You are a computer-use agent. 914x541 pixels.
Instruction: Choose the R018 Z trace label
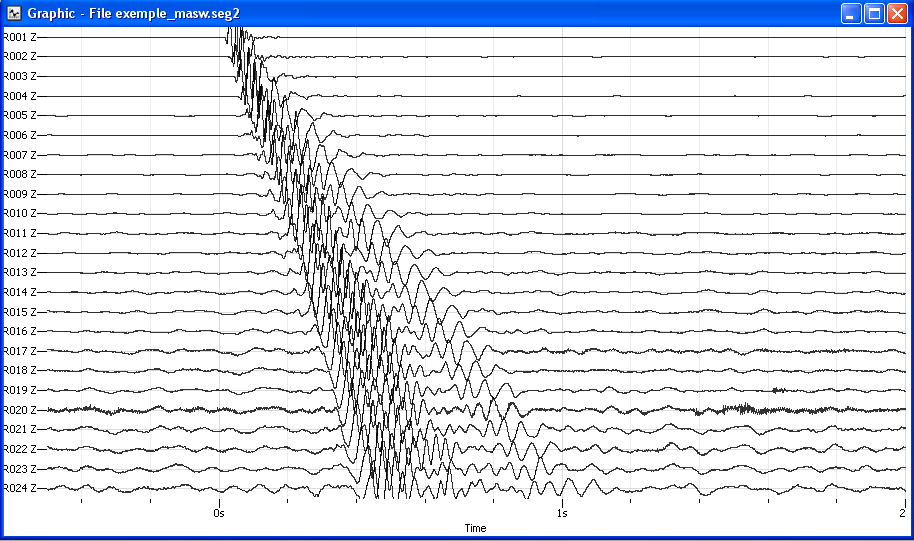pos(20,370)
